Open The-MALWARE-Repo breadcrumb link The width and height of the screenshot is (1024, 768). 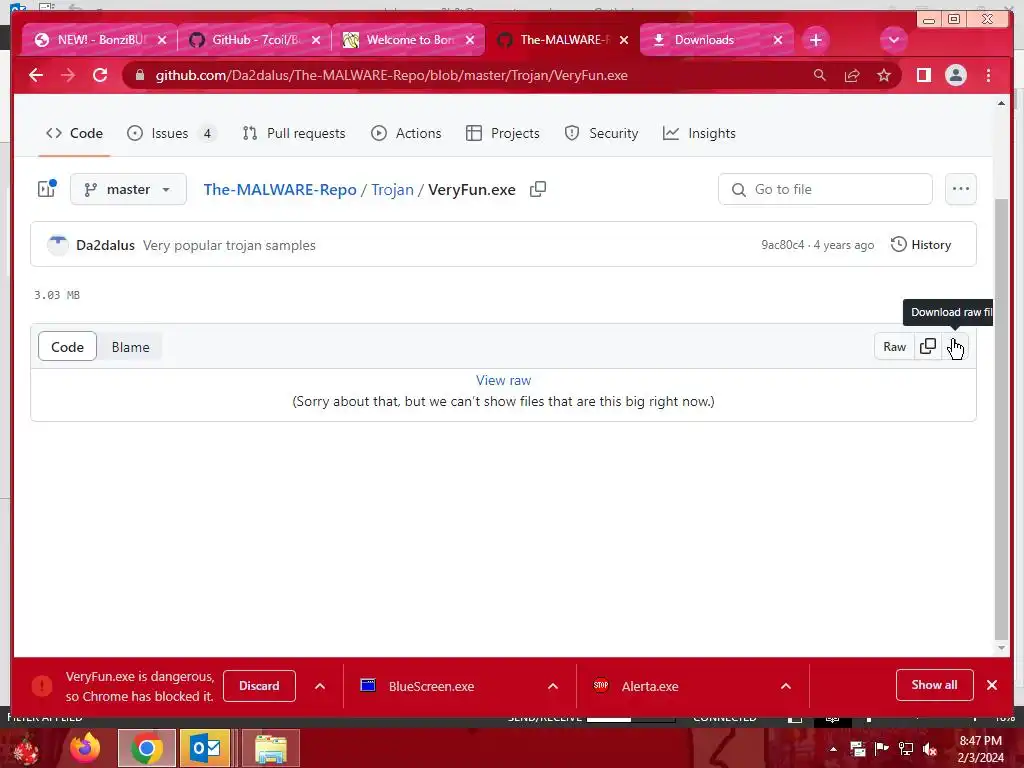[x=280, y=189]
